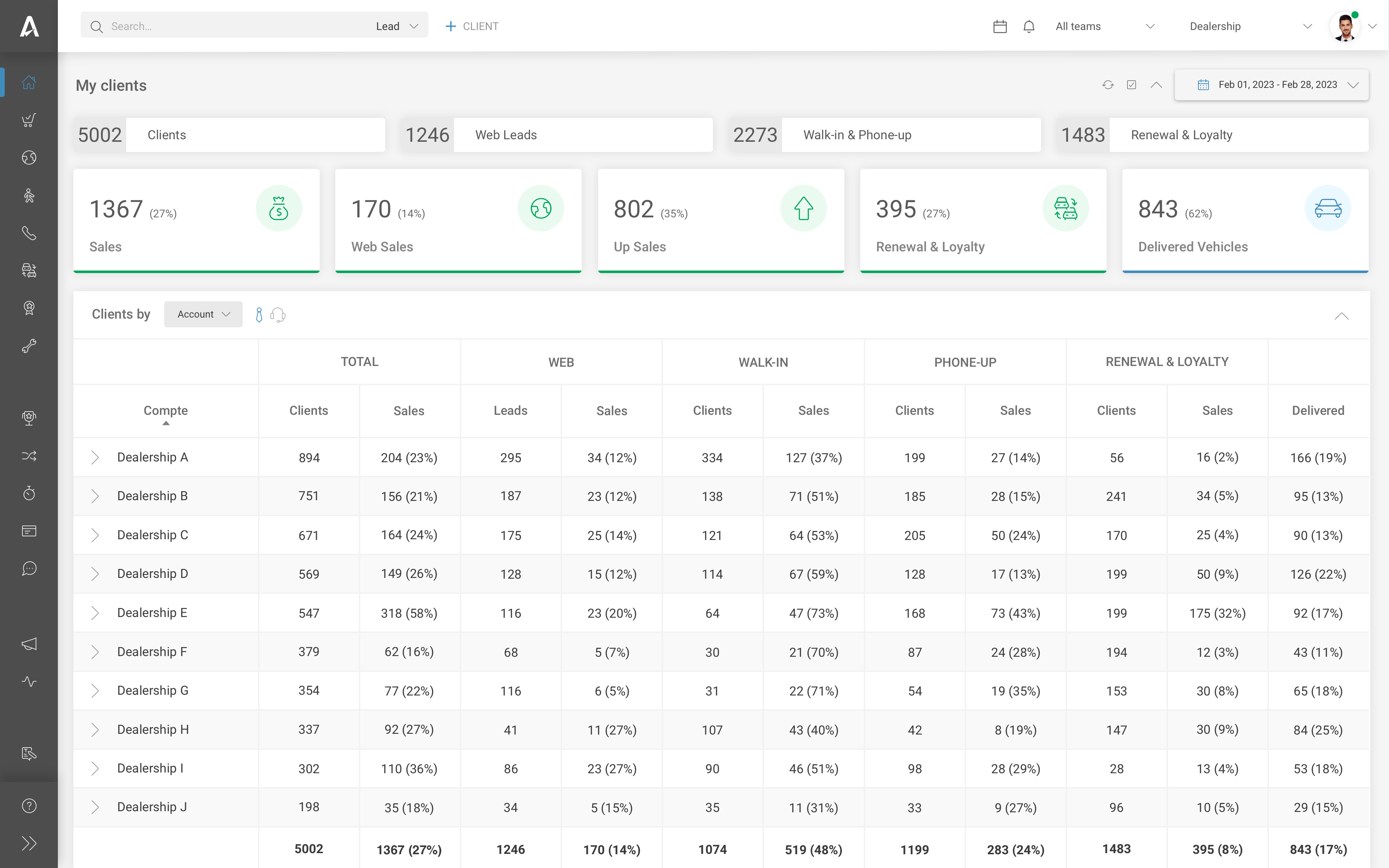Open the Delivered Vehicles 843 stat card
Image resolution: width=1389 pixels, height=868 pixels.
[x=1245, y=221]
